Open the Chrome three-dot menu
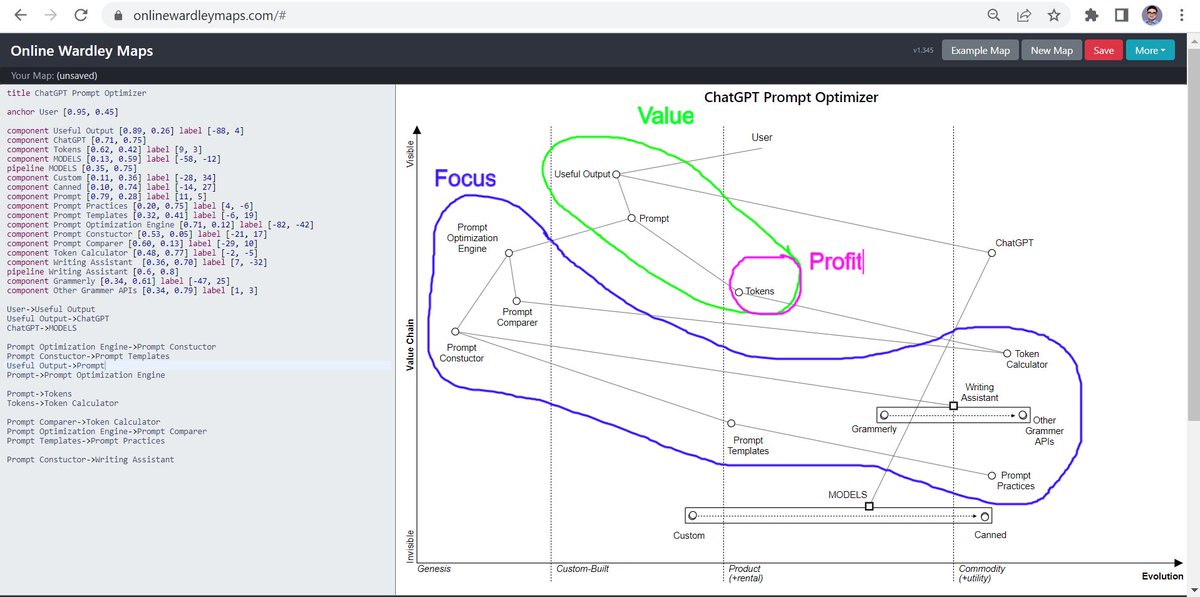The height and width of the screenshot is (597, 1200). pos(1181,16)
